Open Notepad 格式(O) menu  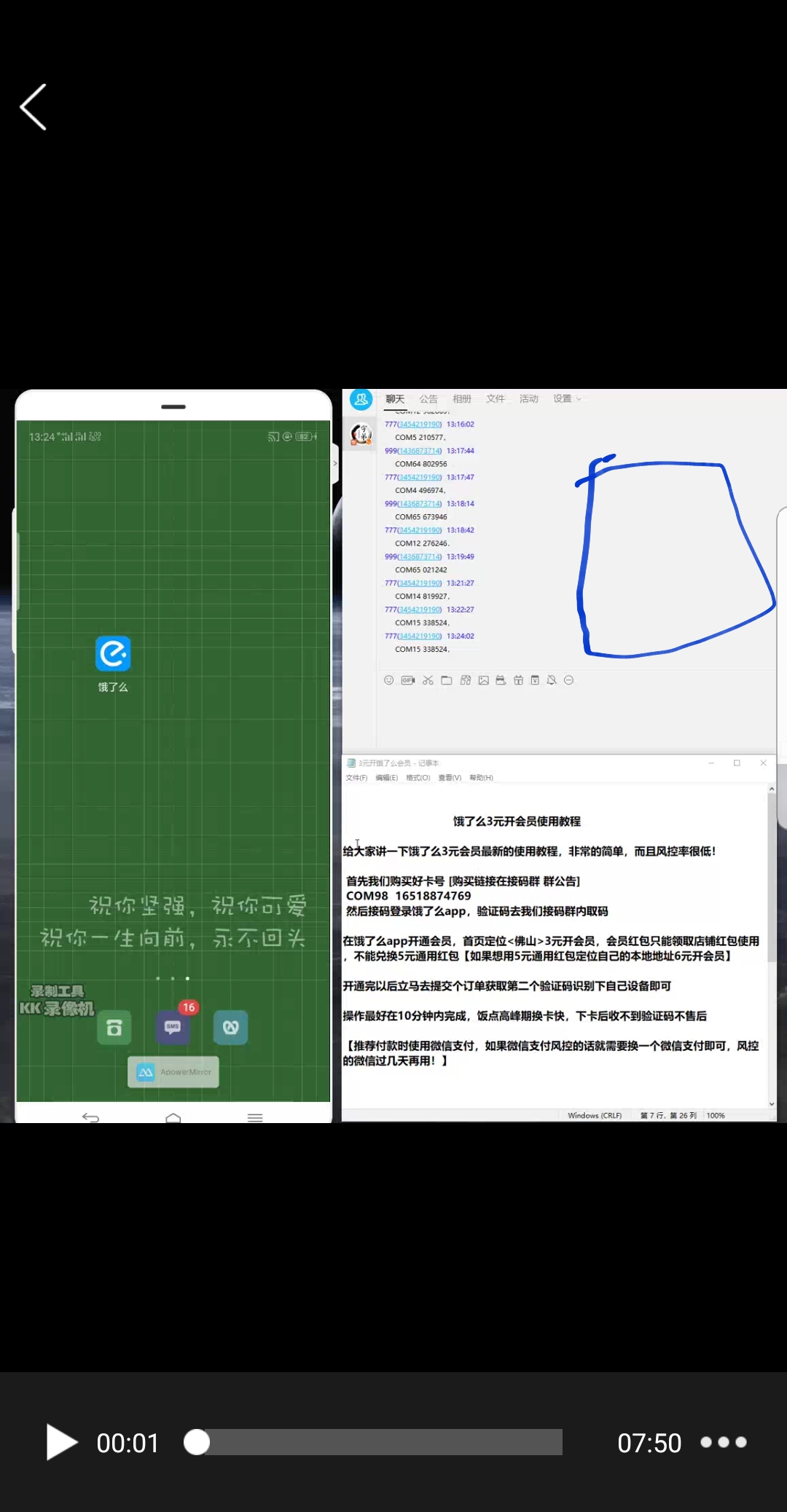click(x=418, y=778)
